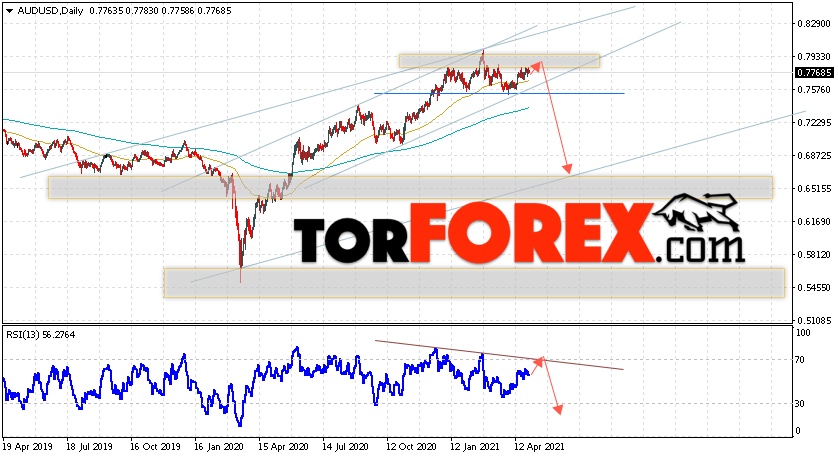Select the AUDUSD,Daily chart title
This screenshot has width=838, height=458.
coord(50,11)
